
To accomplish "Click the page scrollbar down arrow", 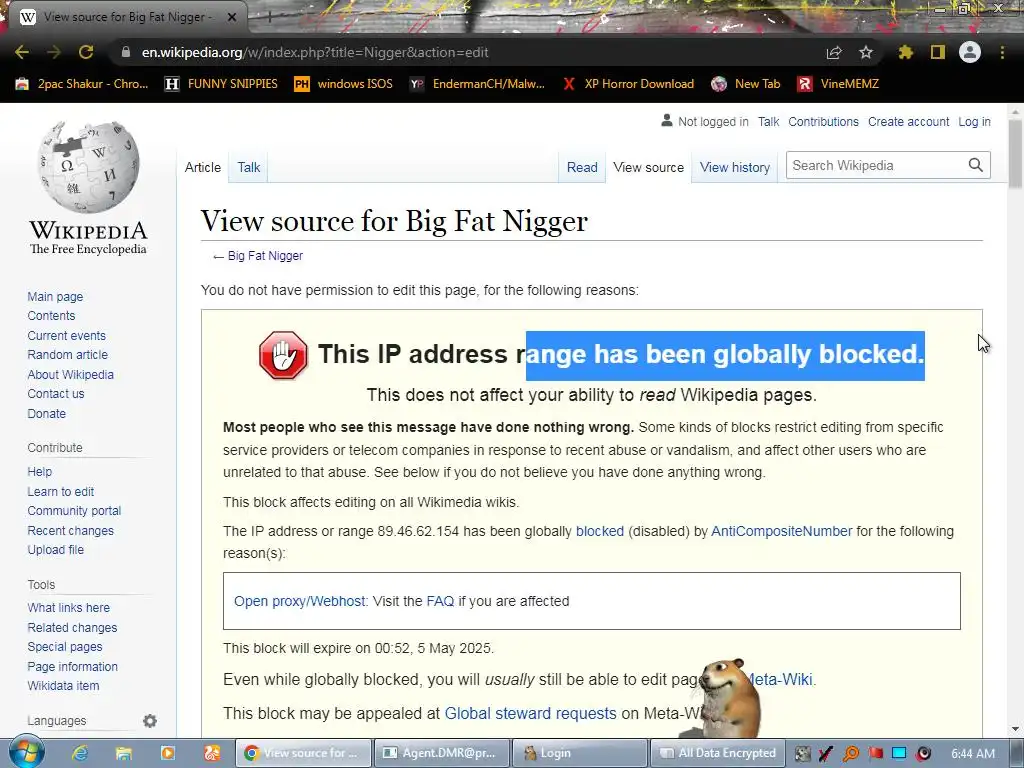I will pos(1015,729).
